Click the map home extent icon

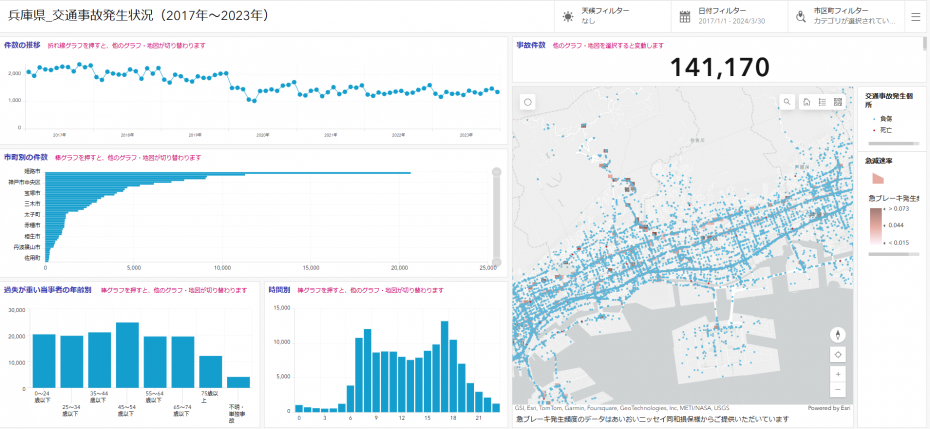[806, 102]
